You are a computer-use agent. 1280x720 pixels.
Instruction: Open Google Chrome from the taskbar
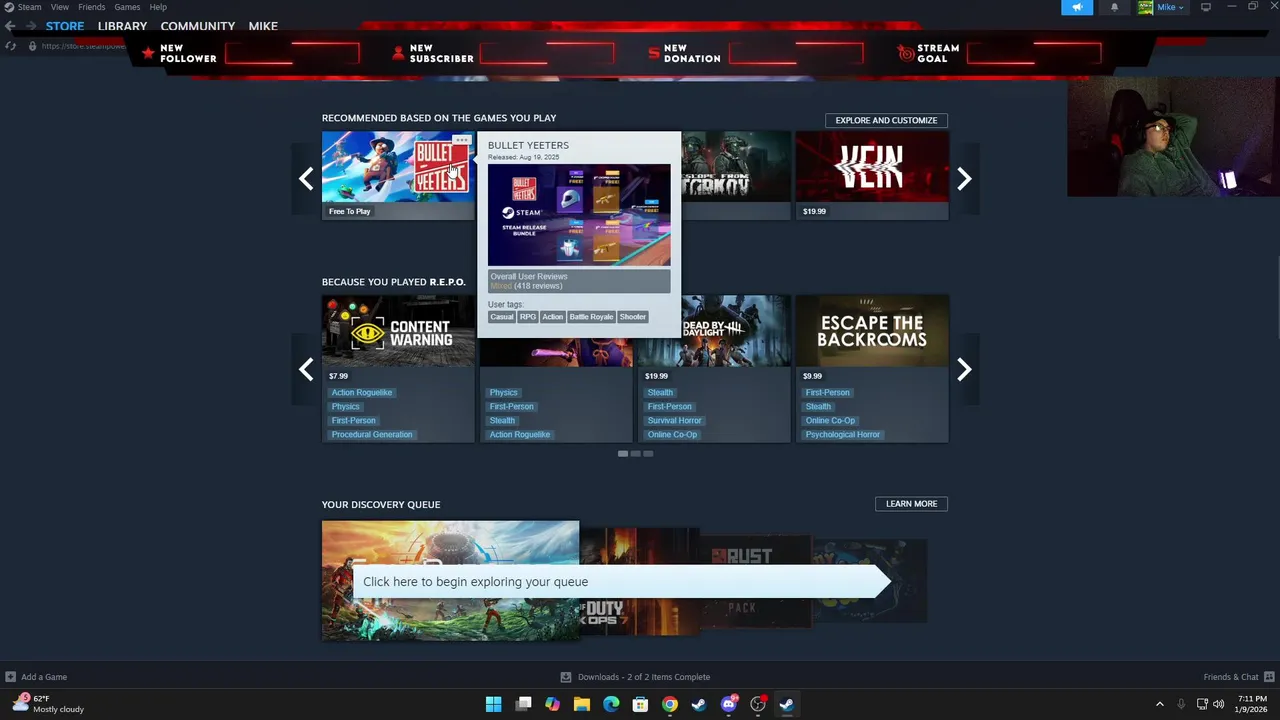point(669,704)
